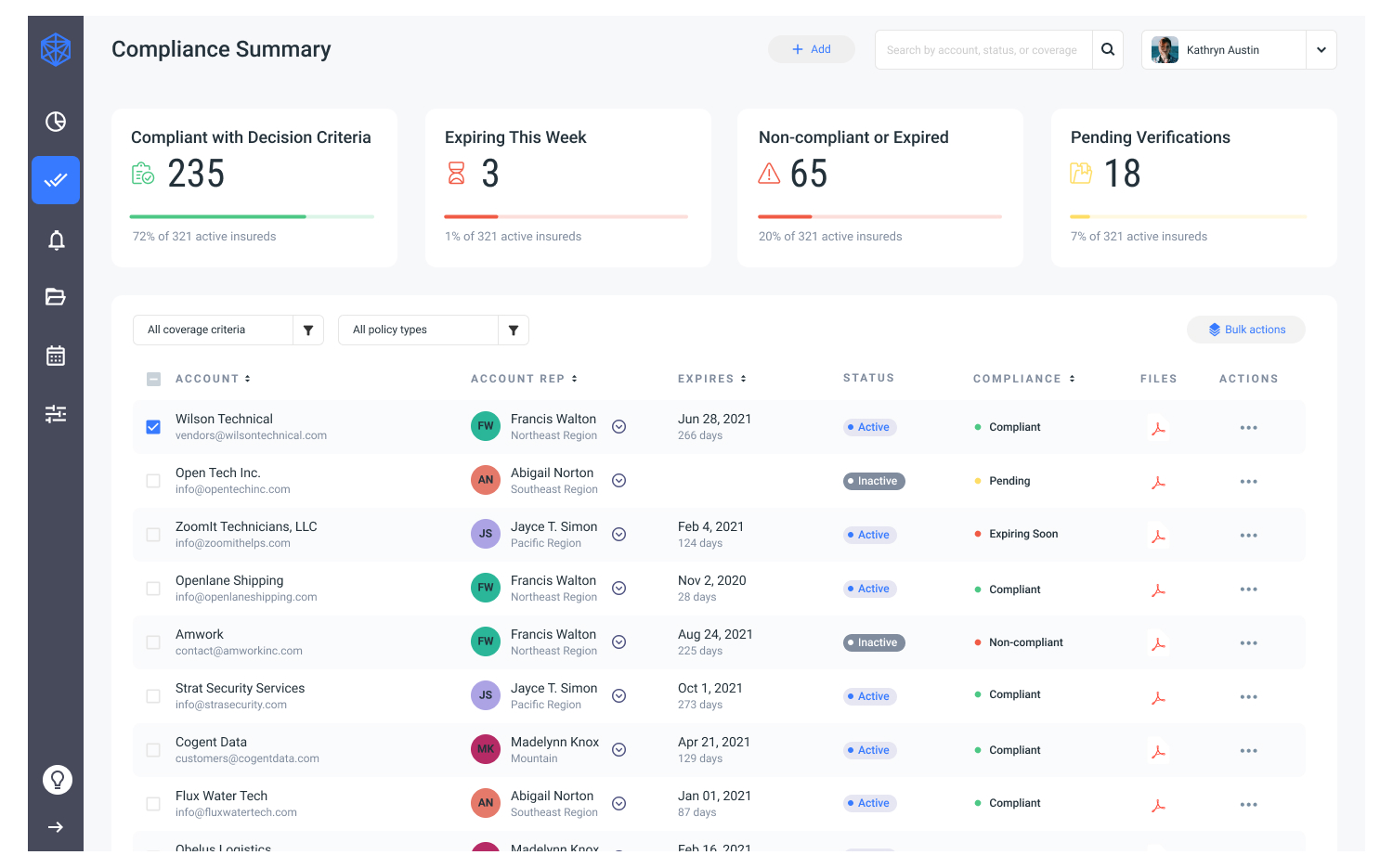Check the Open Tech Inc. row checkbox
The image size is (1393, 868).
click(153, 481)
